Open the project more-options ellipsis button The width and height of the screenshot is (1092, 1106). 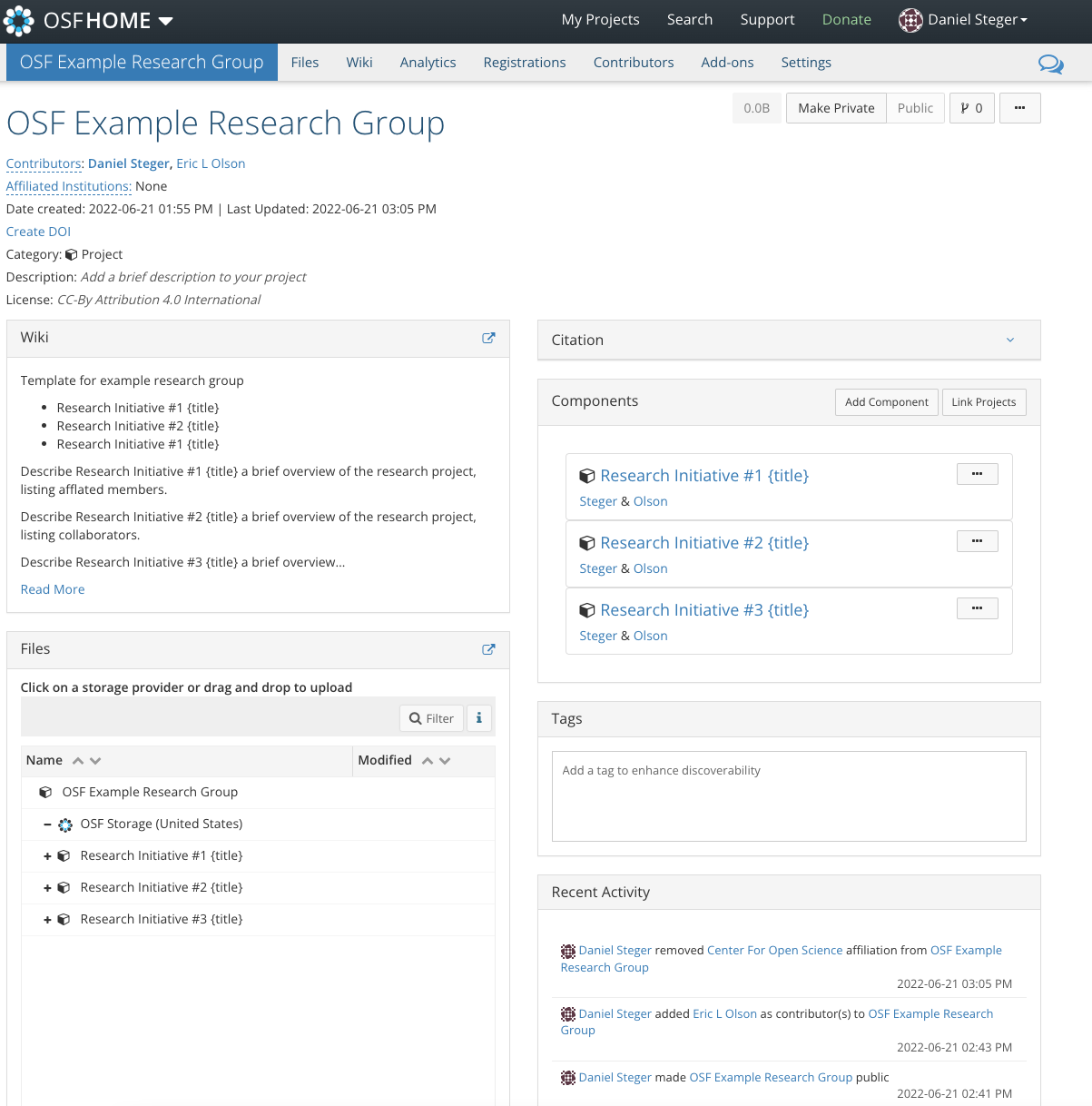1019,108
